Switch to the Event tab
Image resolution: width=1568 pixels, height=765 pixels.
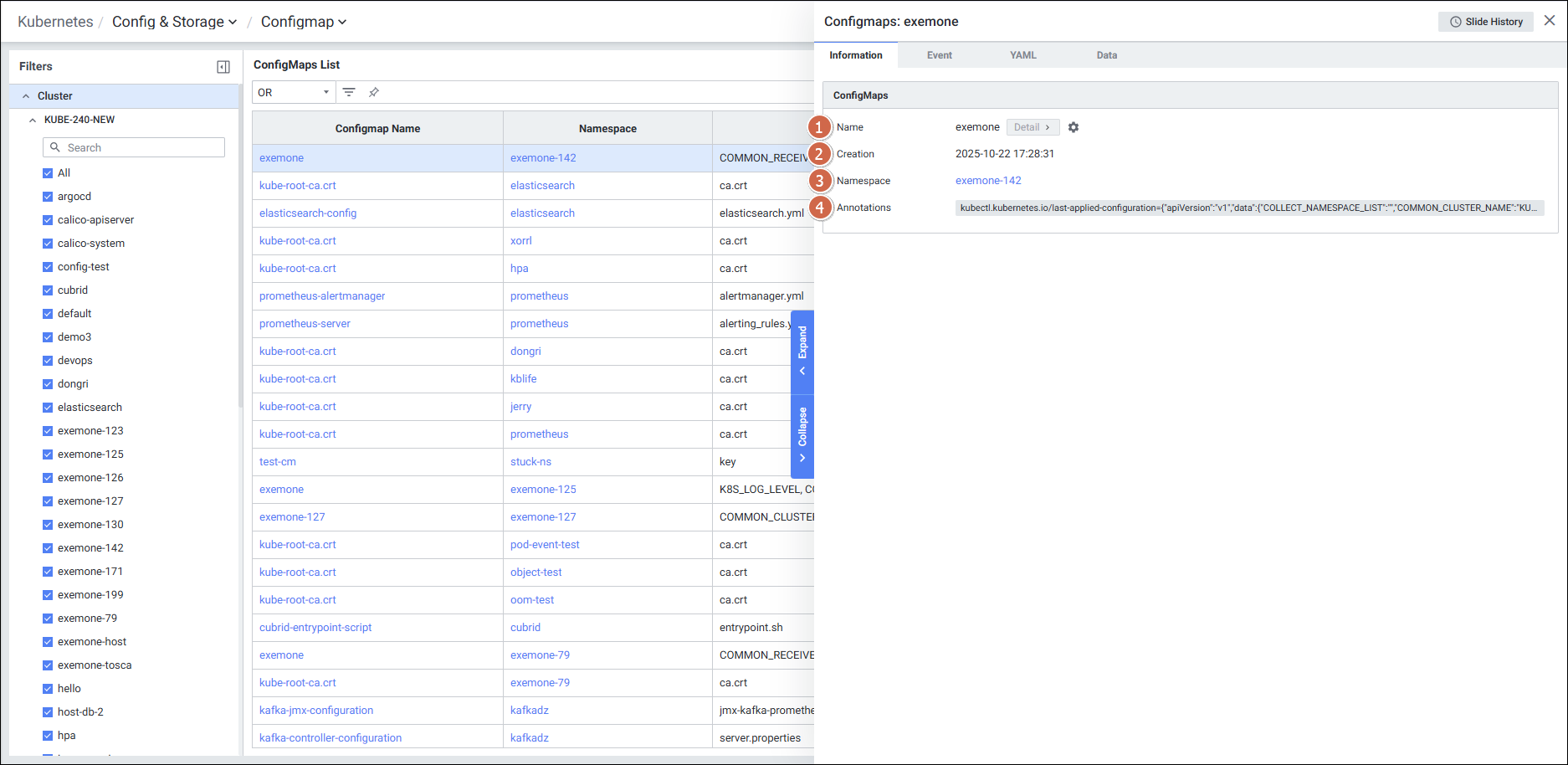pos(939,55)
